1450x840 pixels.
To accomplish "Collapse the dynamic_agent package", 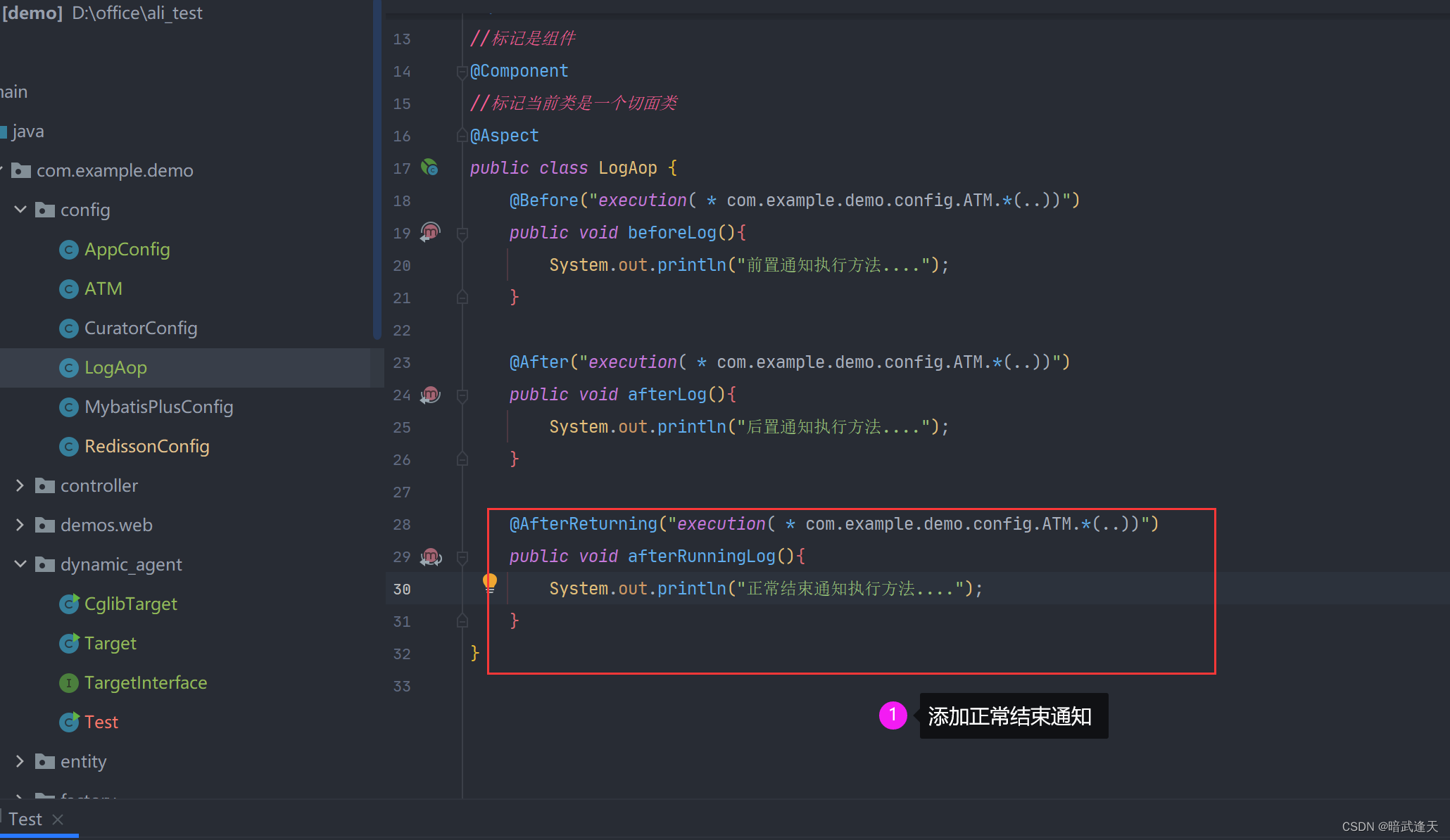I will pos(20,564).
